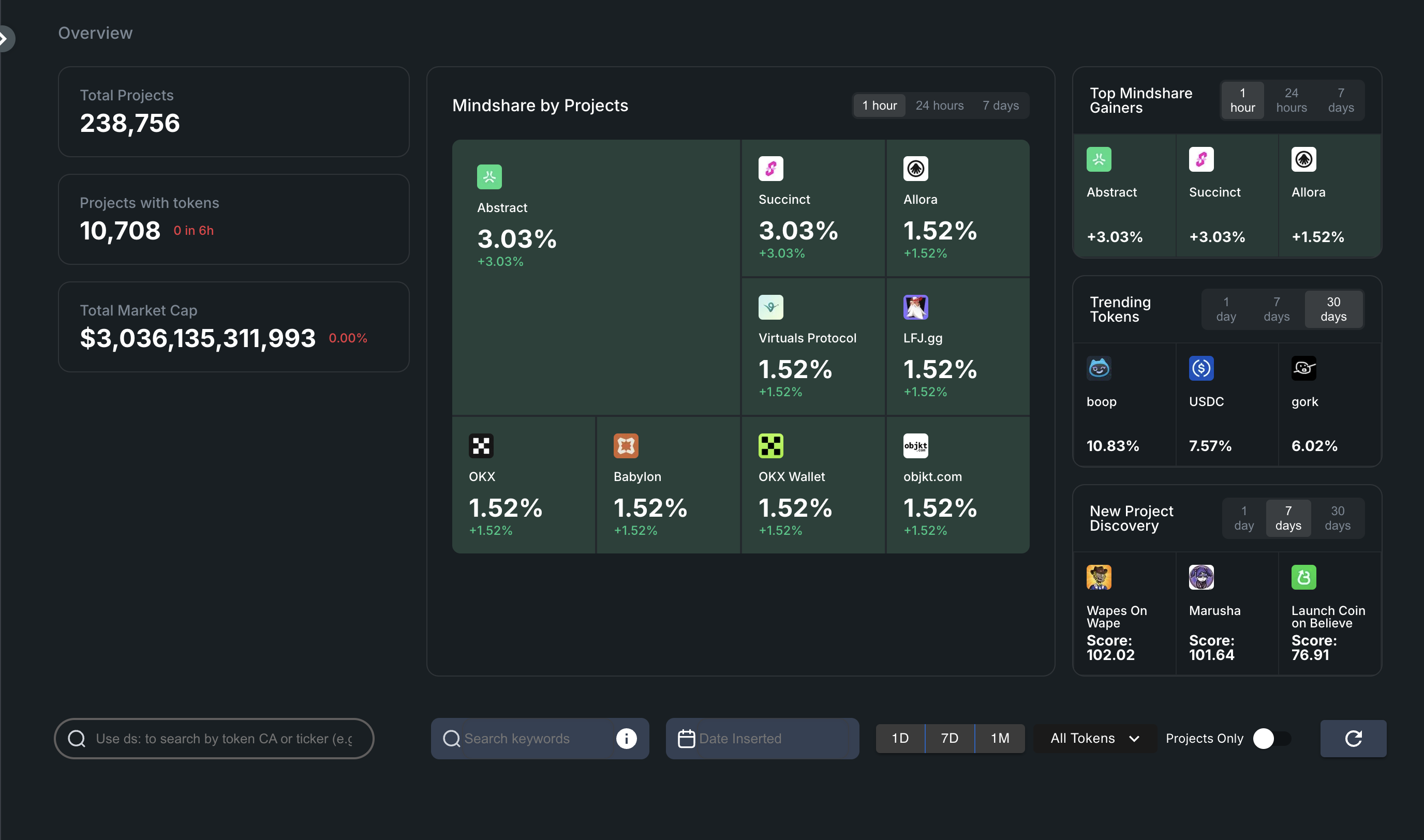Click Marusha Score 101.64
The height and width of the screenshot is (840, 1424).
(x=1212, y=648)
